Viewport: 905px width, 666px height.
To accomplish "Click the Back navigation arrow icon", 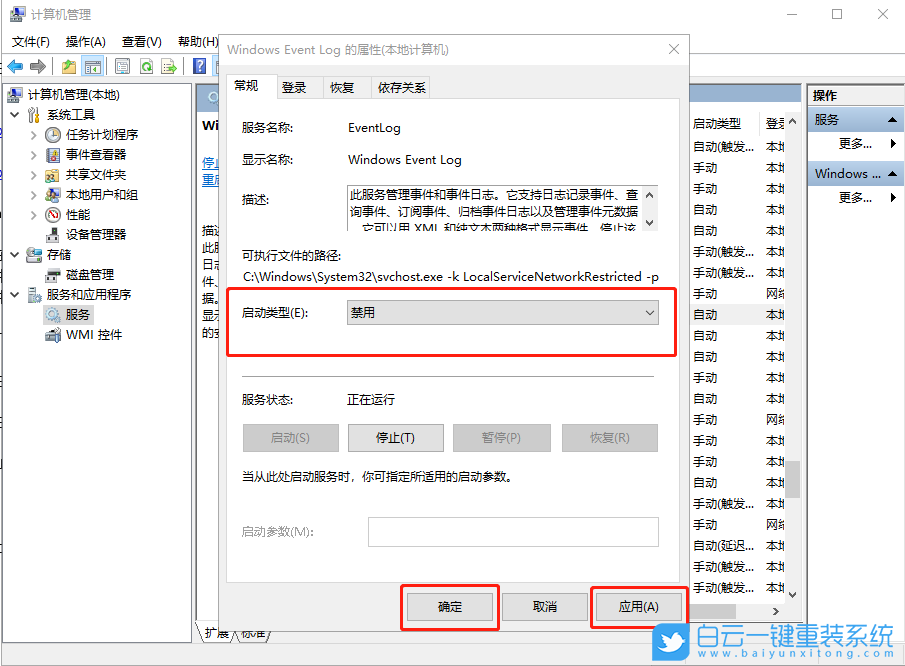I will [x=15, y=66].
